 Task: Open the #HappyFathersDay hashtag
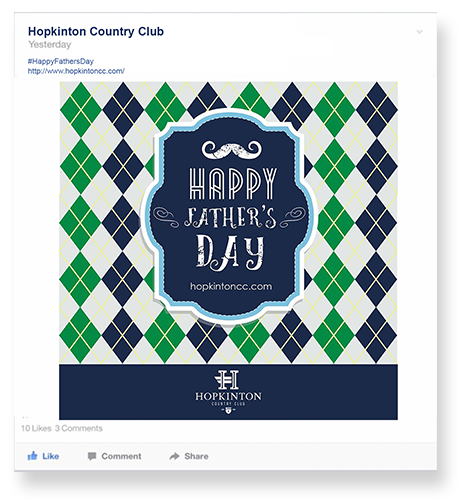click(x=61, y=61)
